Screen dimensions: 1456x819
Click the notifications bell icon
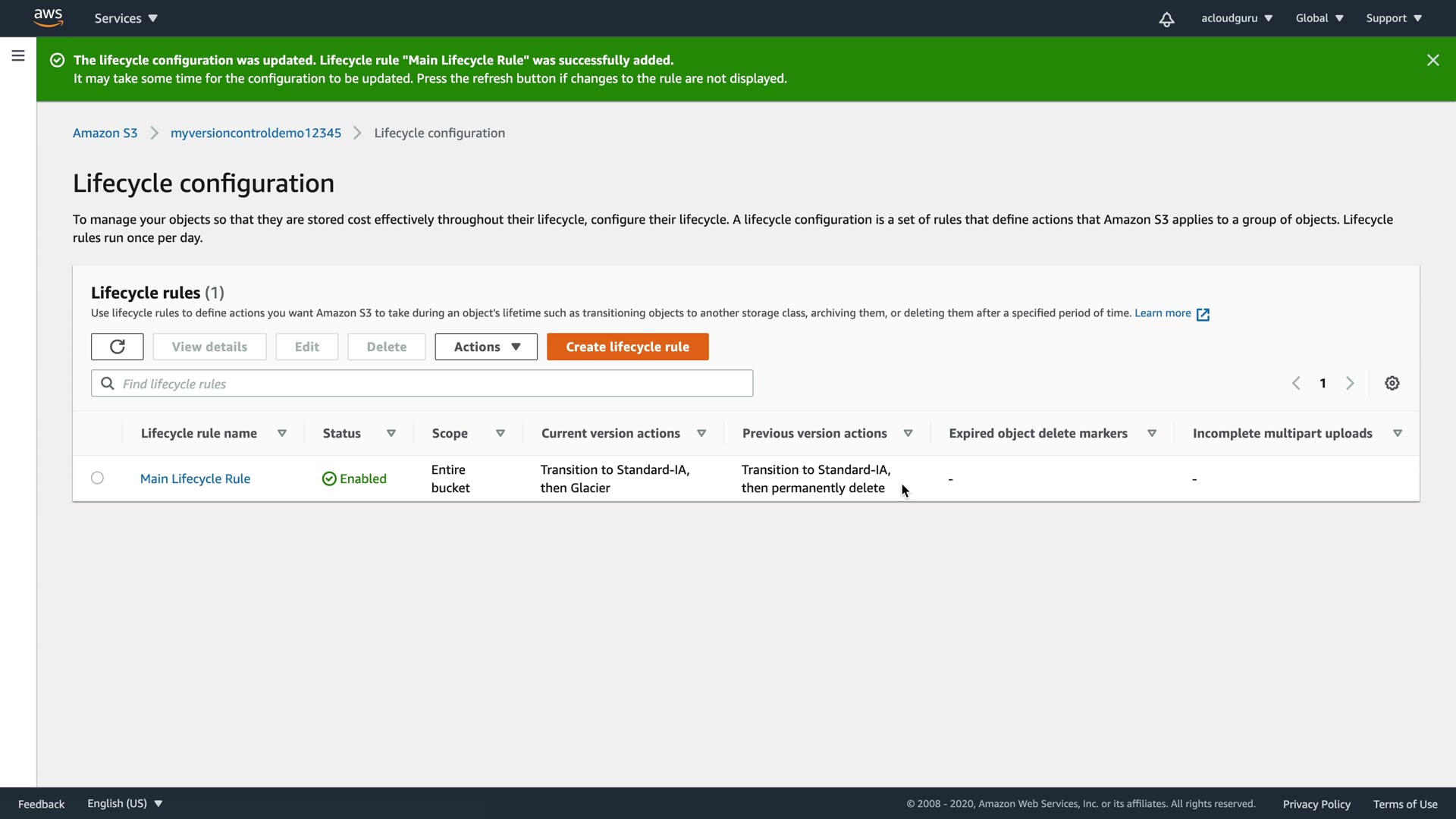[x=1166, y=19]
